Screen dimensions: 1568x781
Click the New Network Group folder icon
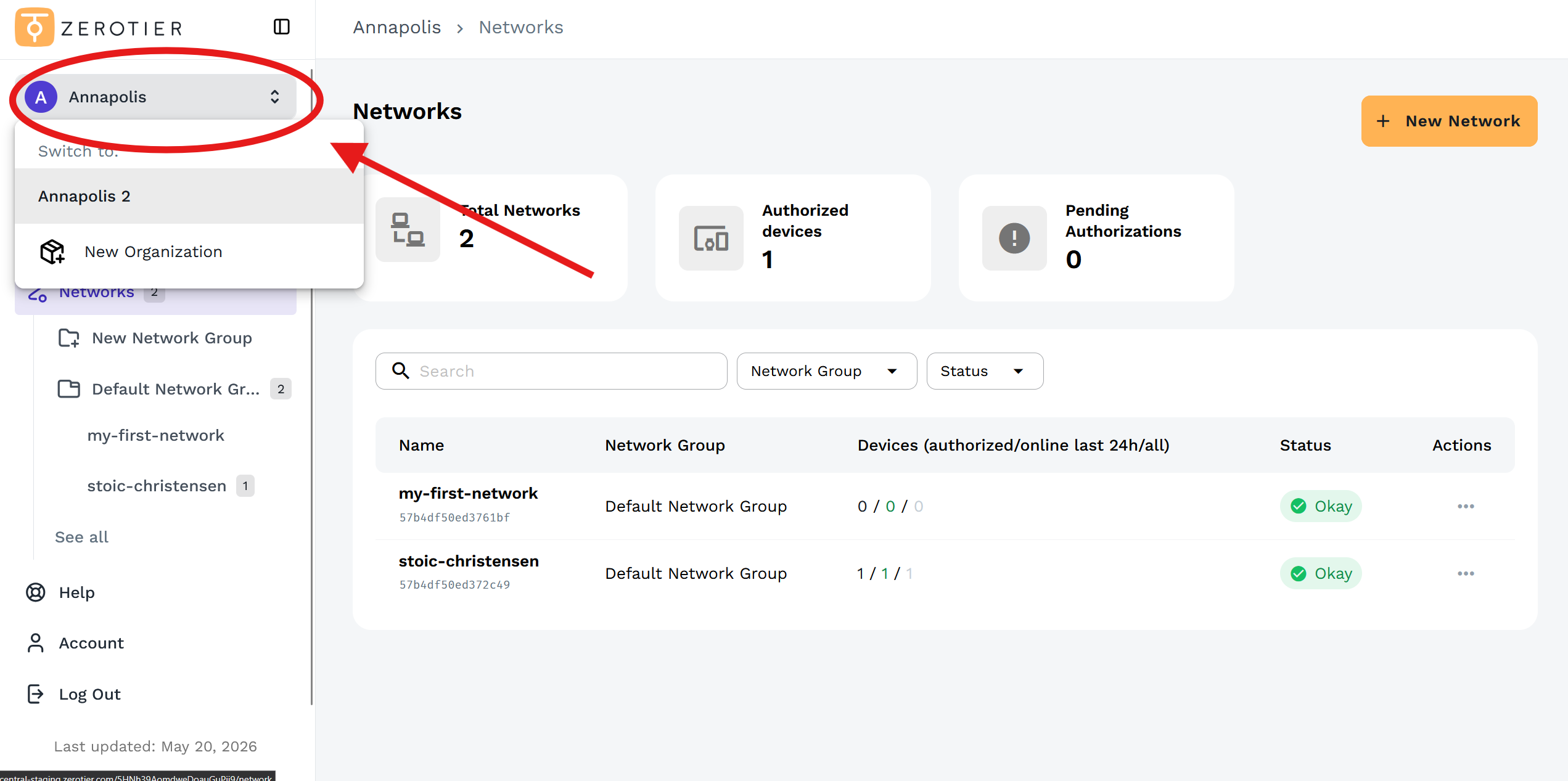(69, 338)
